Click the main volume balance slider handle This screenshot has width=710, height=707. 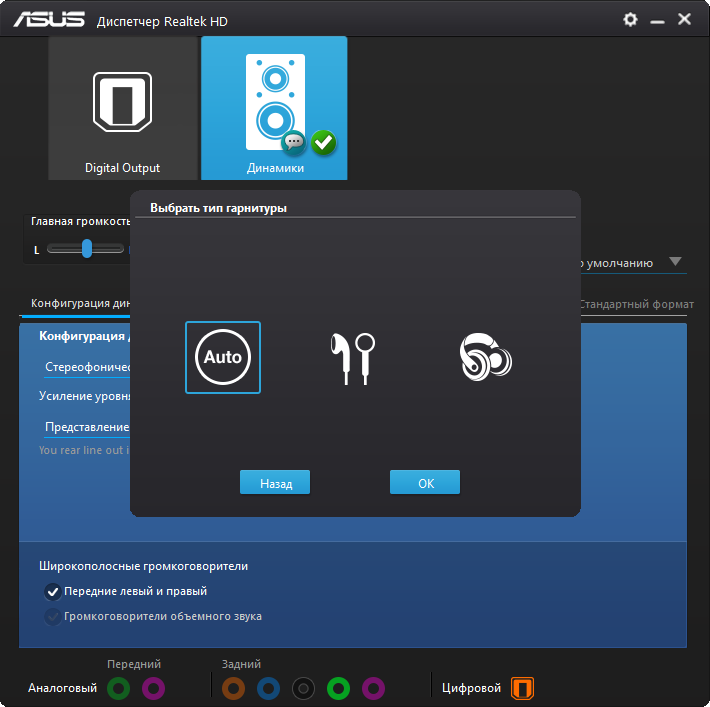(x=87, y=249)
